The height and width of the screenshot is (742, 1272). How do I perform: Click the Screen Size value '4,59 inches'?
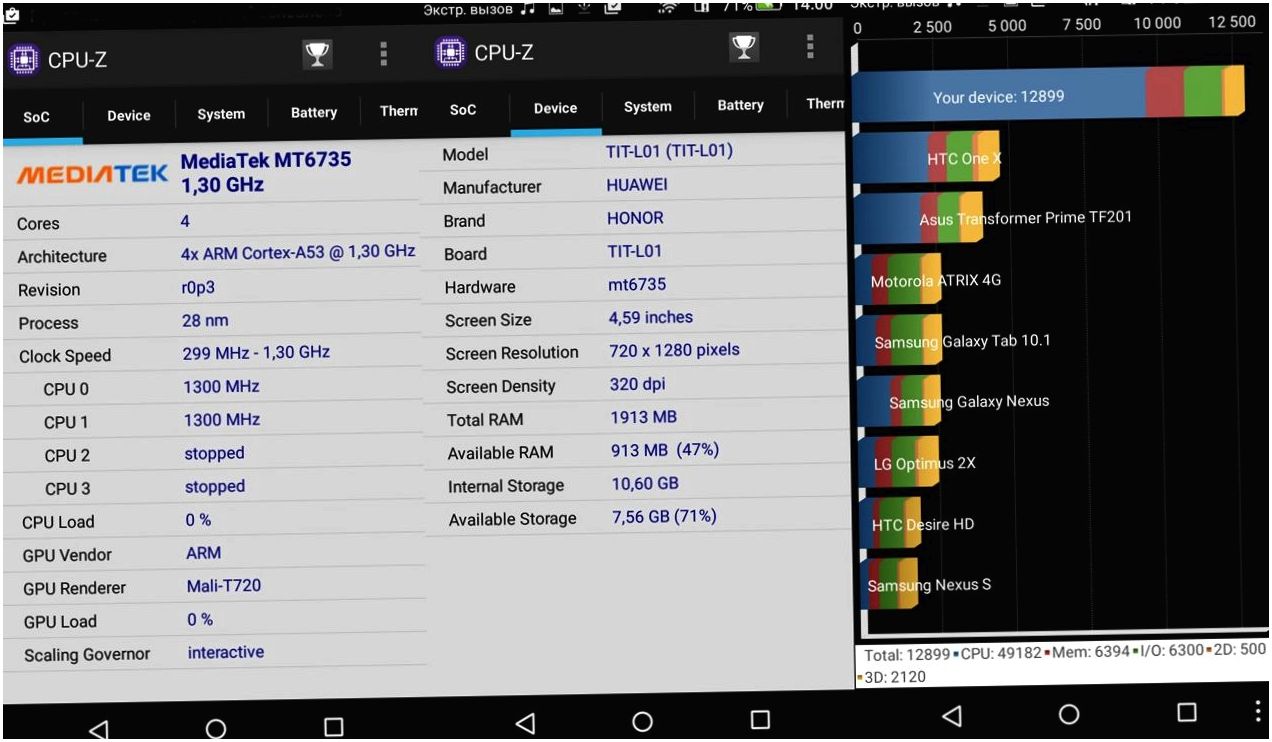click(x=651, y=317)
